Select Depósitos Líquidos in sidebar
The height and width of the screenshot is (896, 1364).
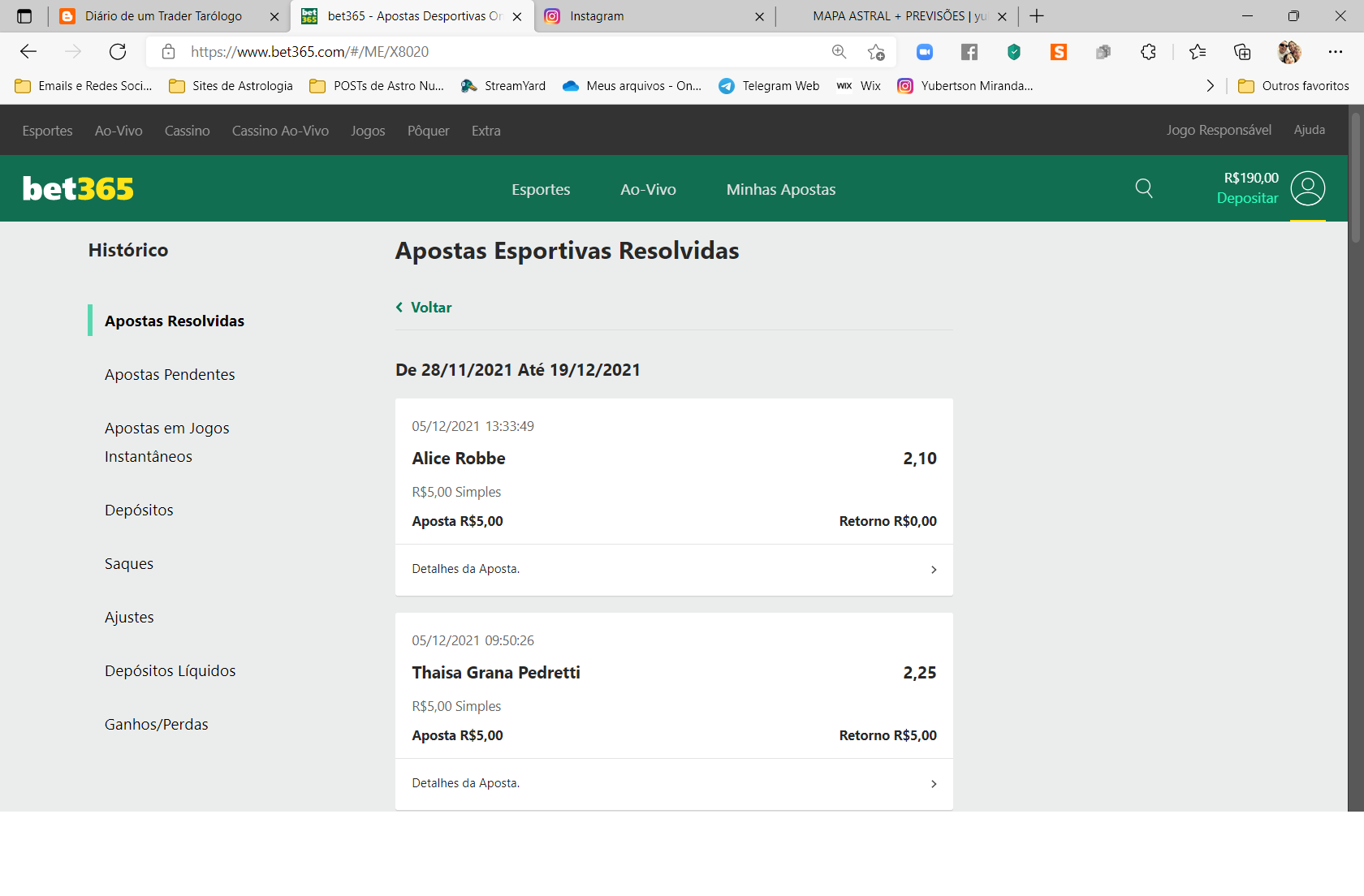click(170, 670)
